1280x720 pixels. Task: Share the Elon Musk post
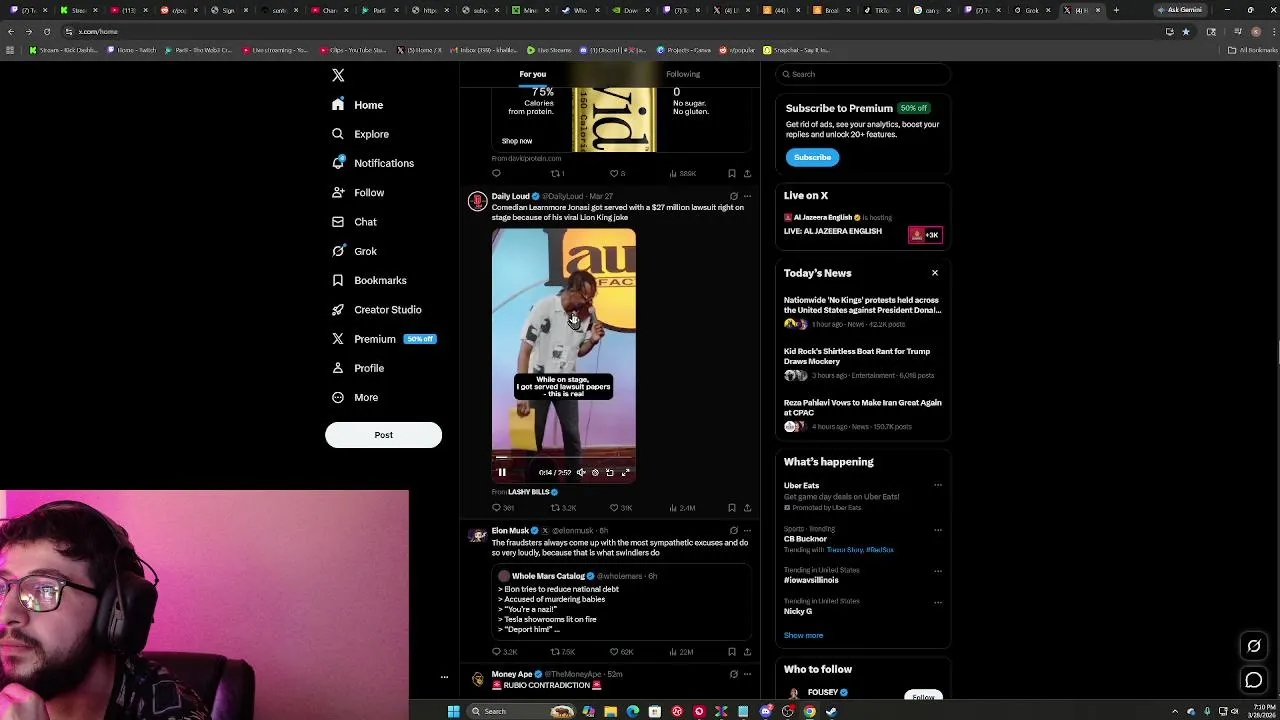coord(747,652)
